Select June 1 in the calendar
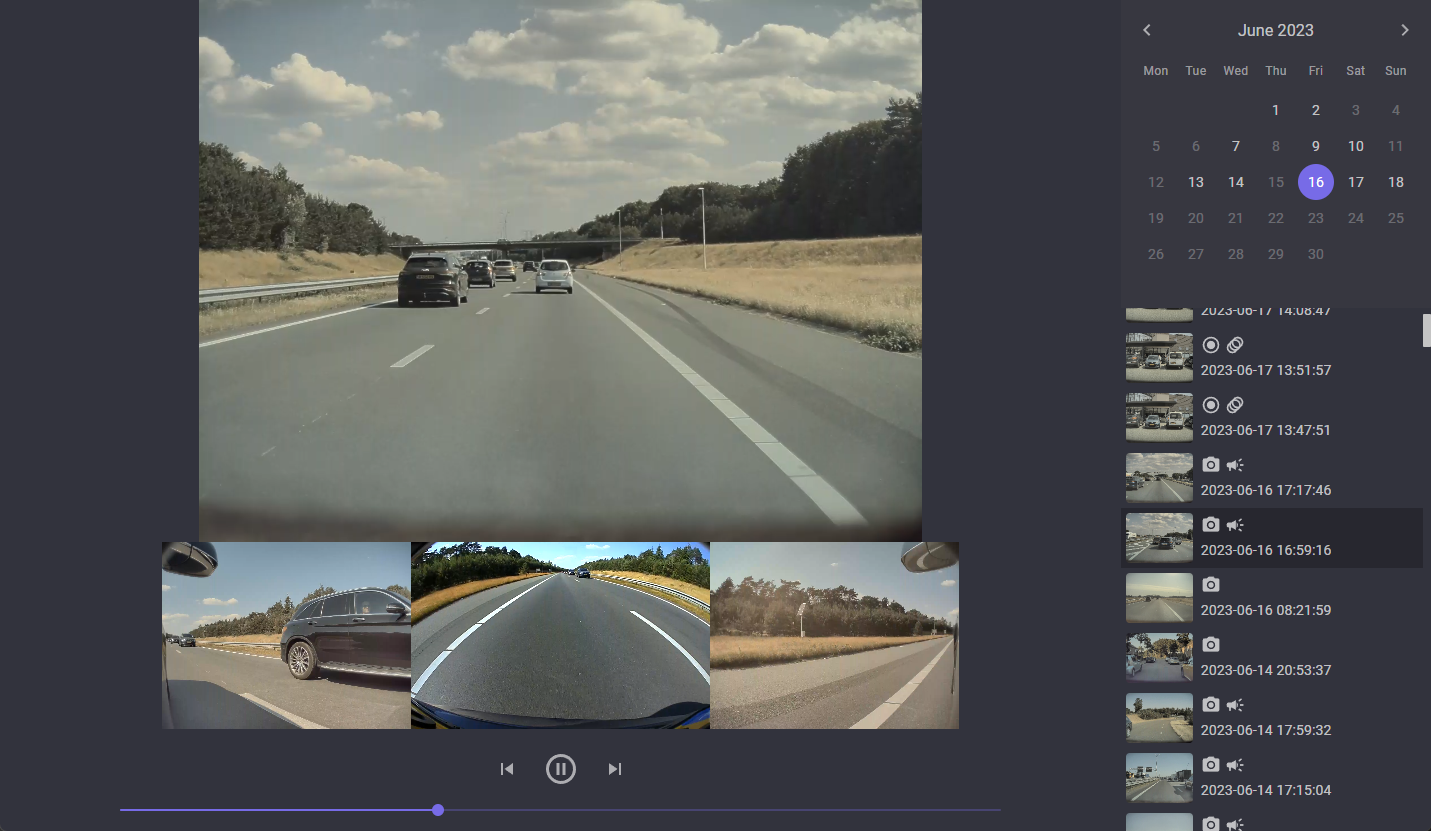This screenshot has height=831, width=1431. click(x=1276, y=110)
